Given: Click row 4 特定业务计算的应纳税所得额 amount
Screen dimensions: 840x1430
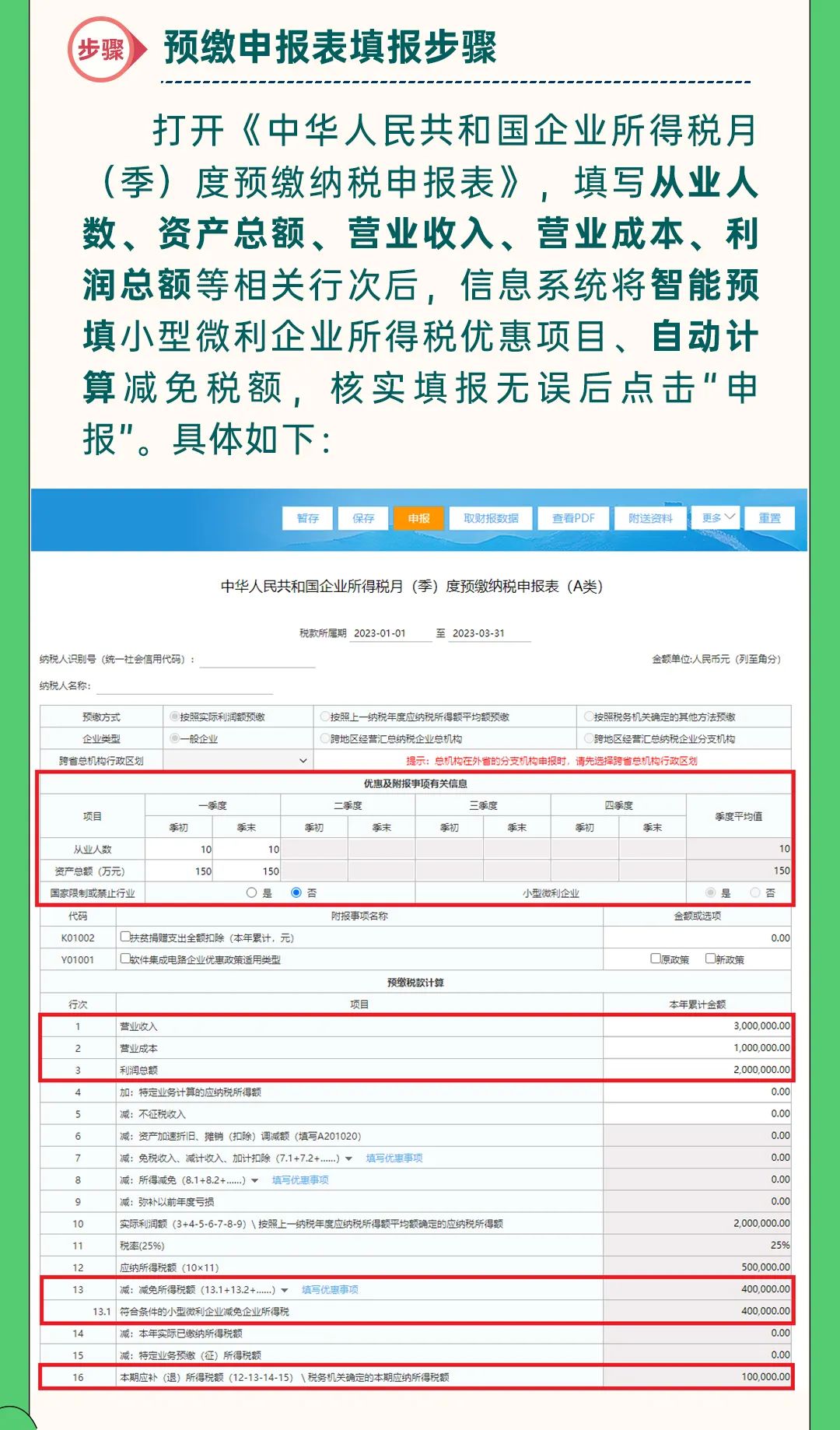Looking at the screenshot, I should pyautogui.click(x=697, y=1092).
